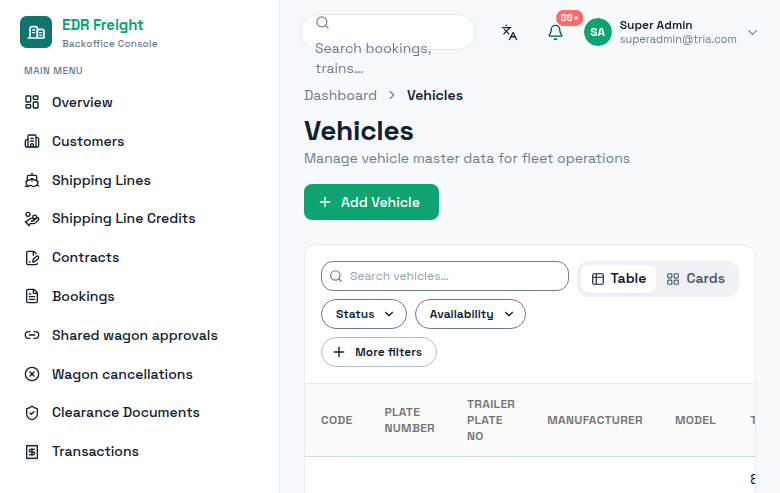Sort by CODE column header
The height and width of the screenshot is (493, 780).
pyautogui.click(x=336, y=420)
